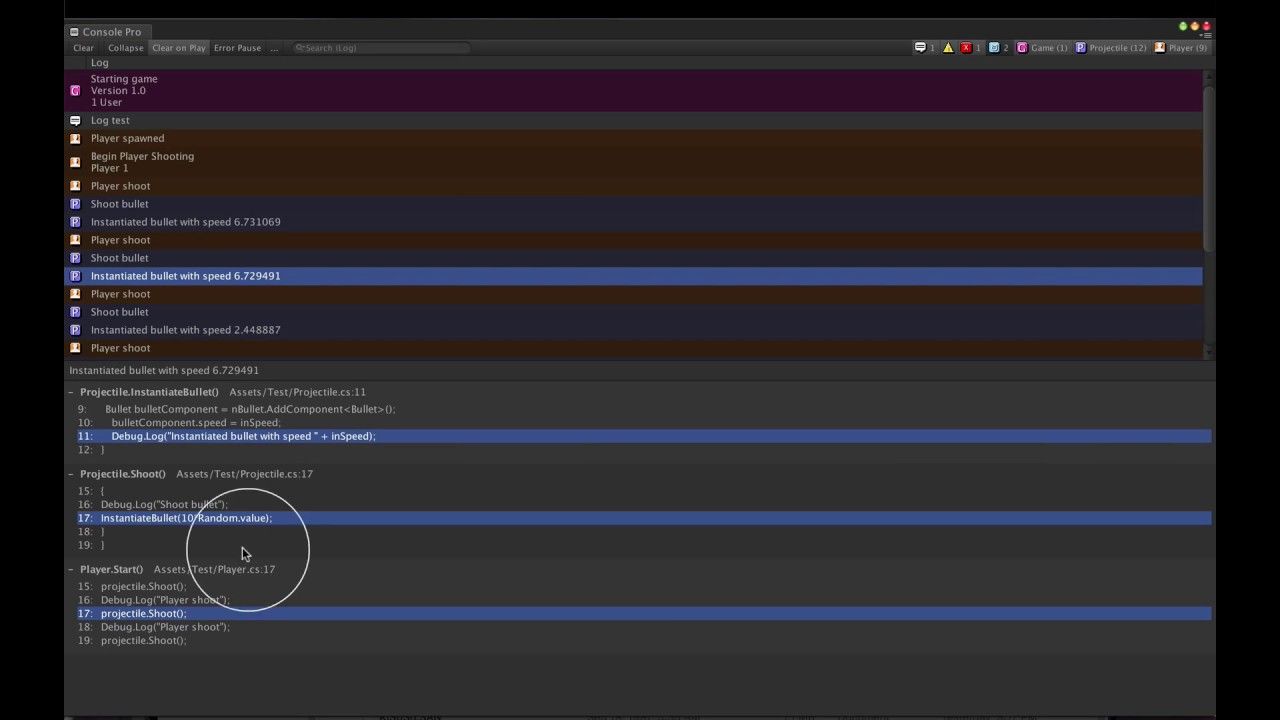1280x720 pixels.
Task: Click the scrollbar up arrow
Action: [x=1209, y=77]
